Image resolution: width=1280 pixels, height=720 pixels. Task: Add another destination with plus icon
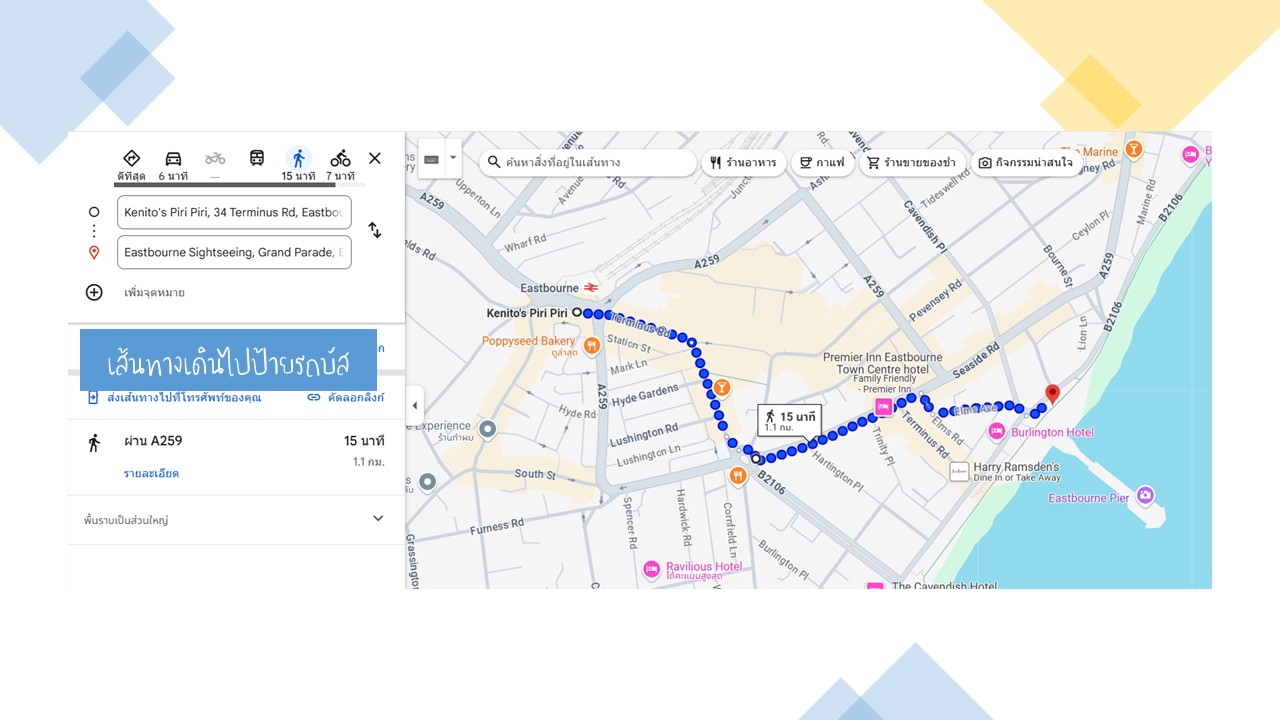point(94,292)
